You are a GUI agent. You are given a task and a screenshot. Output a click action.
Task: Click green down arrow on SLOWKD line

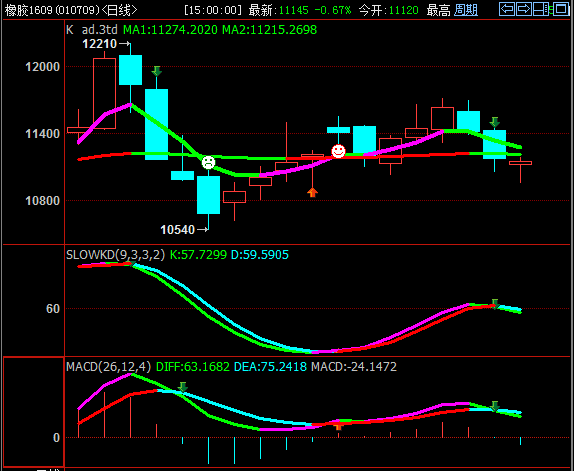[495, 304]
